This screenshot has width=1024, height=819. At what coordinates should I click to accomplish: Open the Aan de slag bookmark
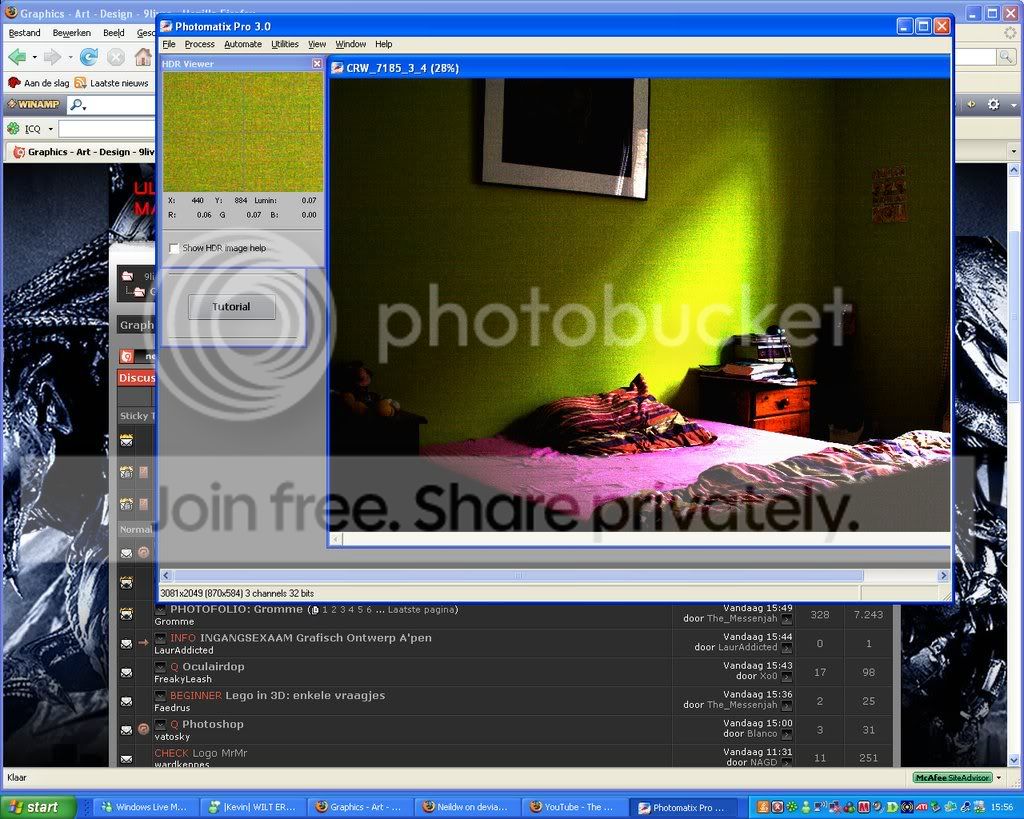click(x=39, y=83)
